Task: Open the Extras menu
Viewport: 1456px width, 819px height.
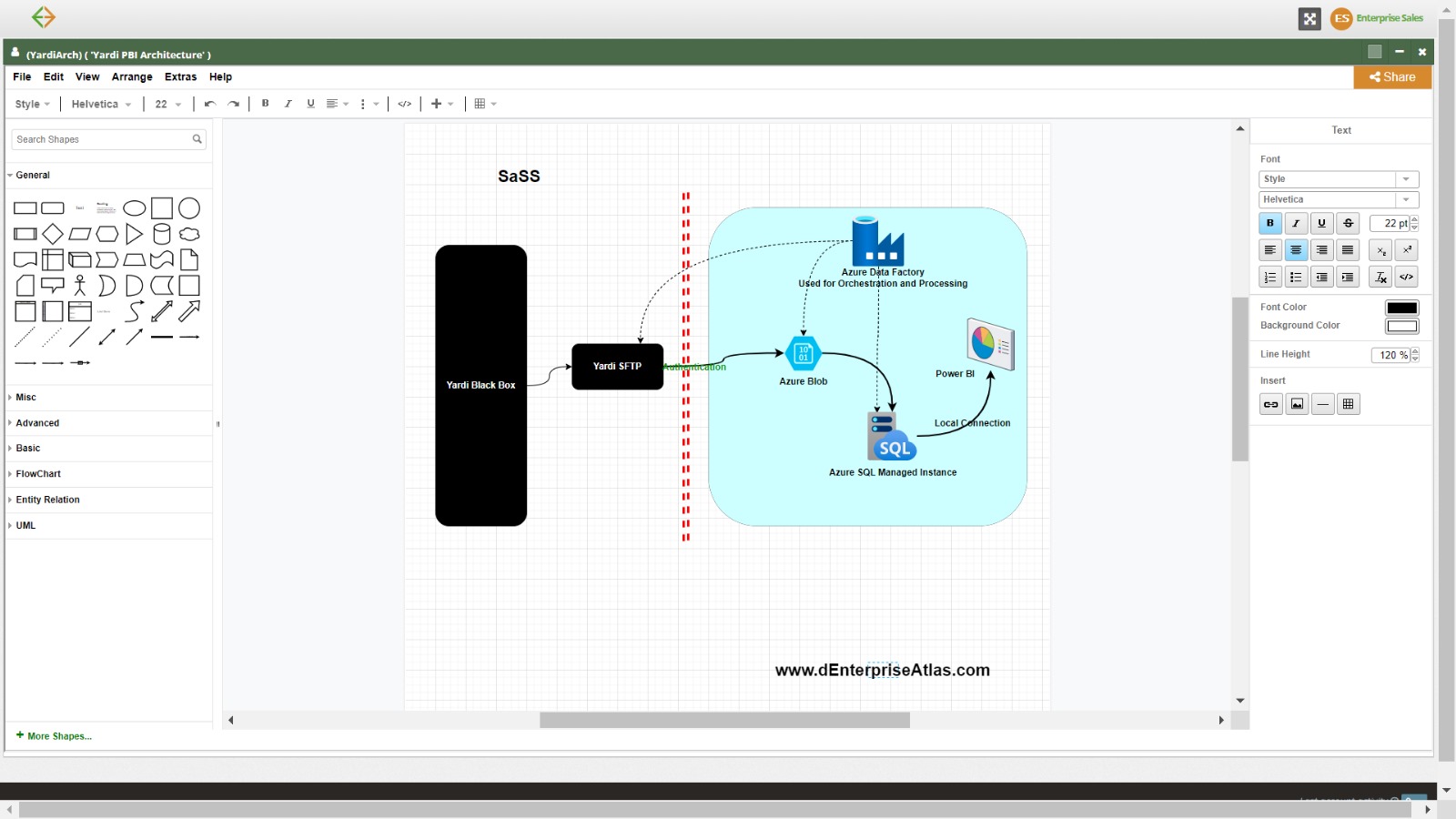Action: click(x=180, y=77)
